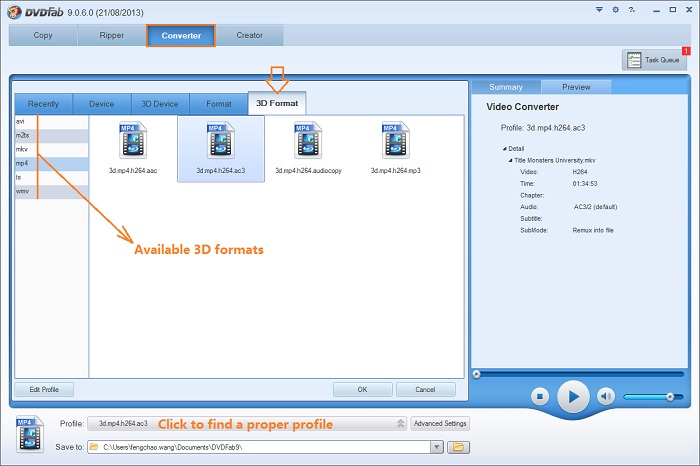This screenshot has width=700, height=466.
Task: Click the Edit Profile button
Action: pyautogui.click(x=44, y=389)
